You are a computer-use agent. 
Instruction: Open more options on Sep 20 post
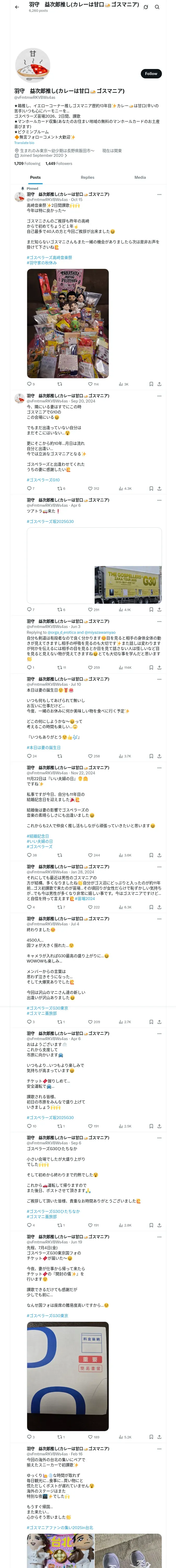click(x=159, y=396)
